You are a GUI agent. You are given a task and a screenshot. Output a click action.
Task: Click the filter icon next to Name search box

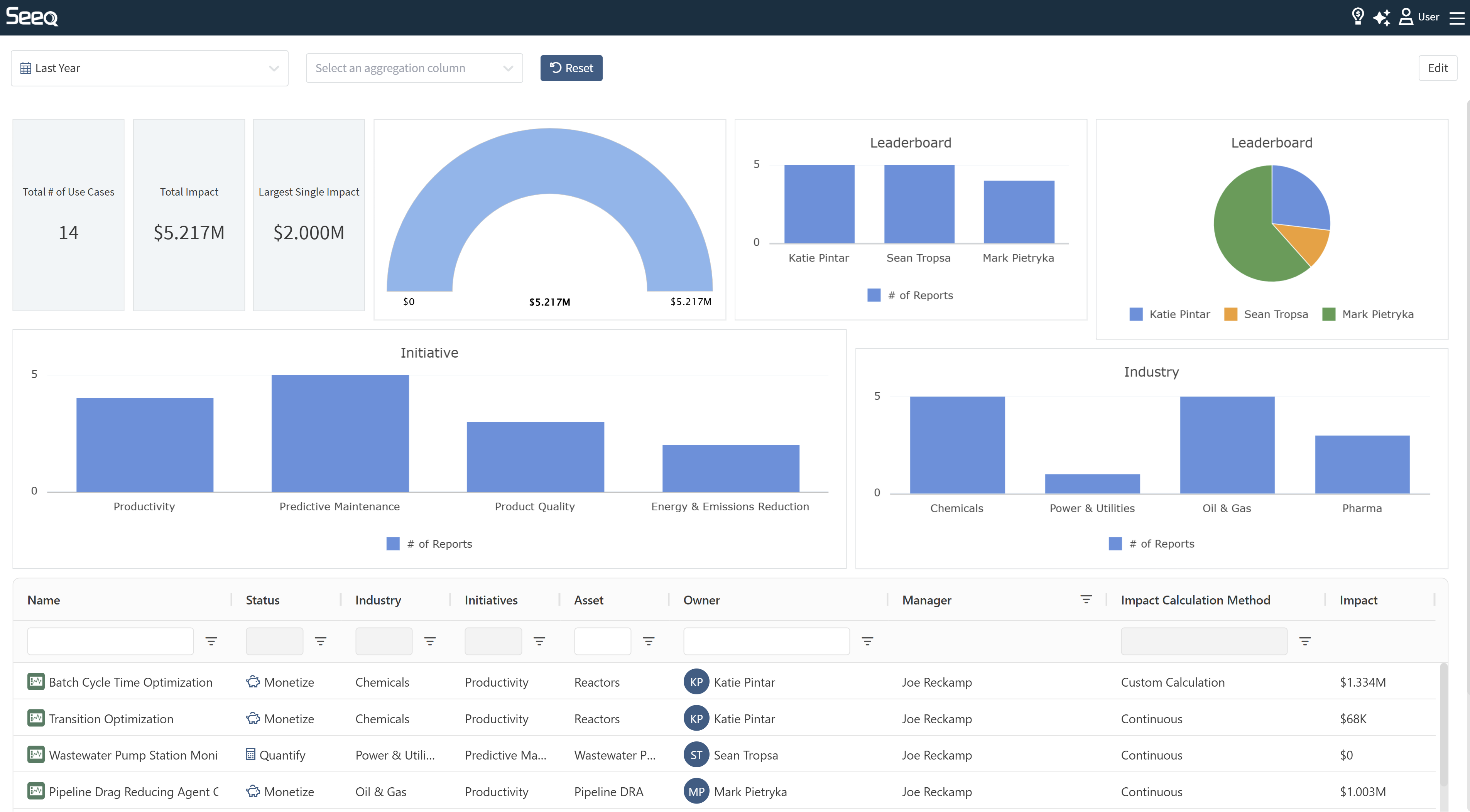pyautogui.click(x=211, y=641)
